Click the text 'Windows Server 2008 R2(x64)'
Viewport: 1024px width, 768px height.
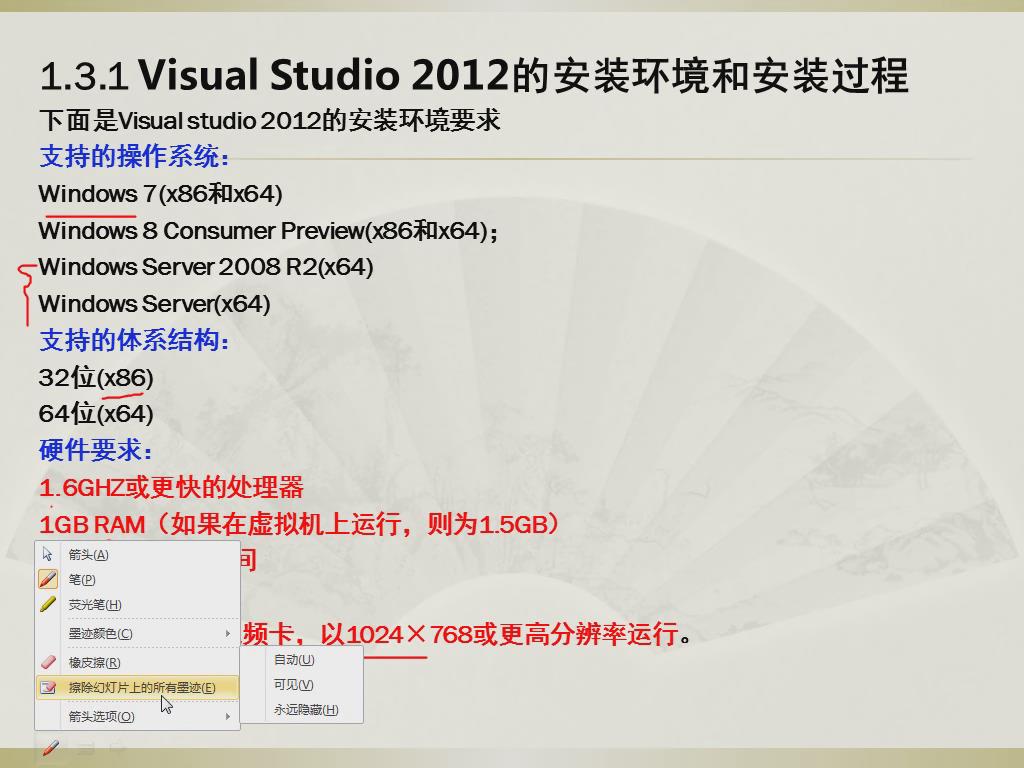click(206, 267)
